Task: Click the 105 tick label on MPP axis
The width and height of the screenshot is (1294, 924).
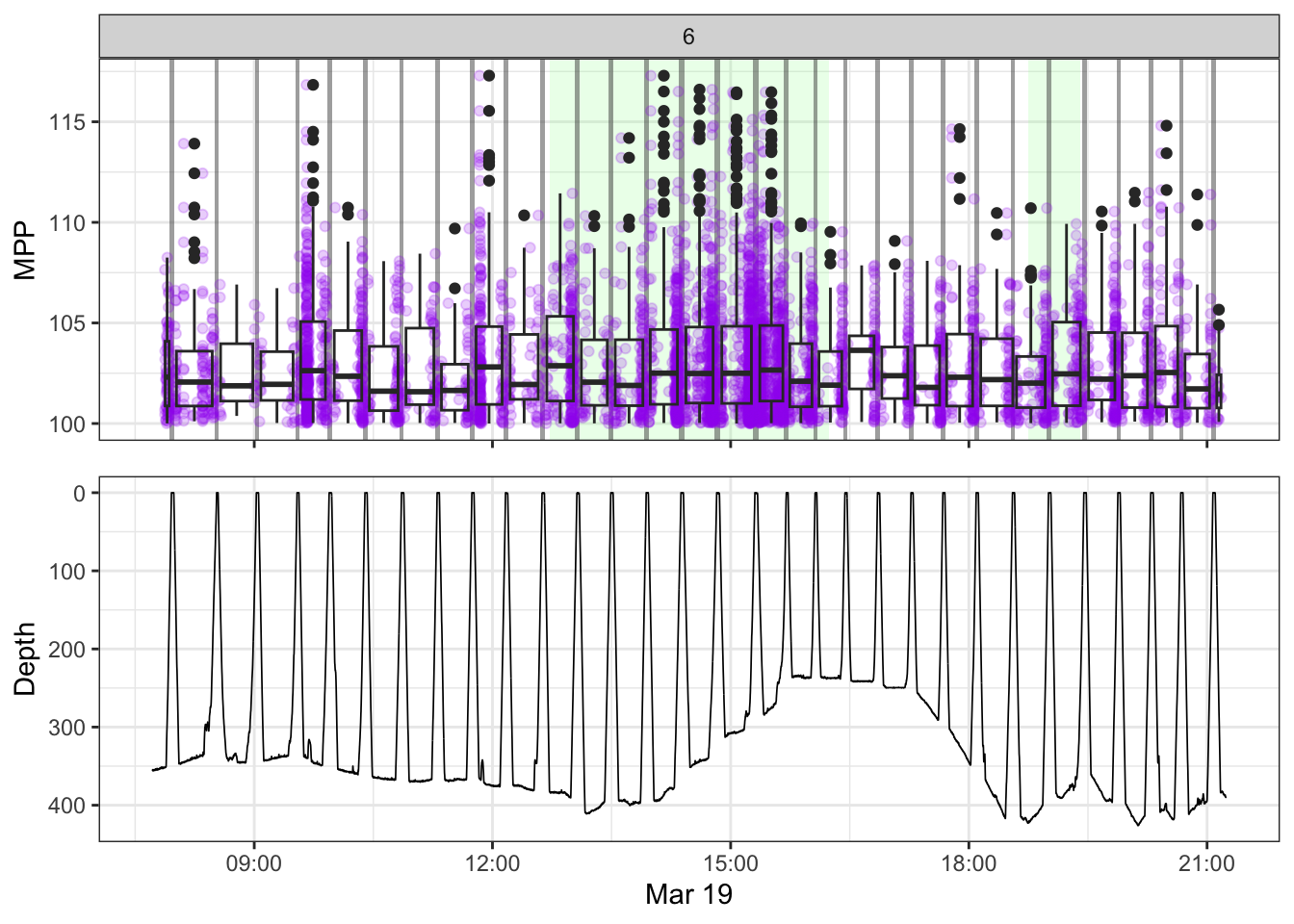Action: click(x=70, y=323)
